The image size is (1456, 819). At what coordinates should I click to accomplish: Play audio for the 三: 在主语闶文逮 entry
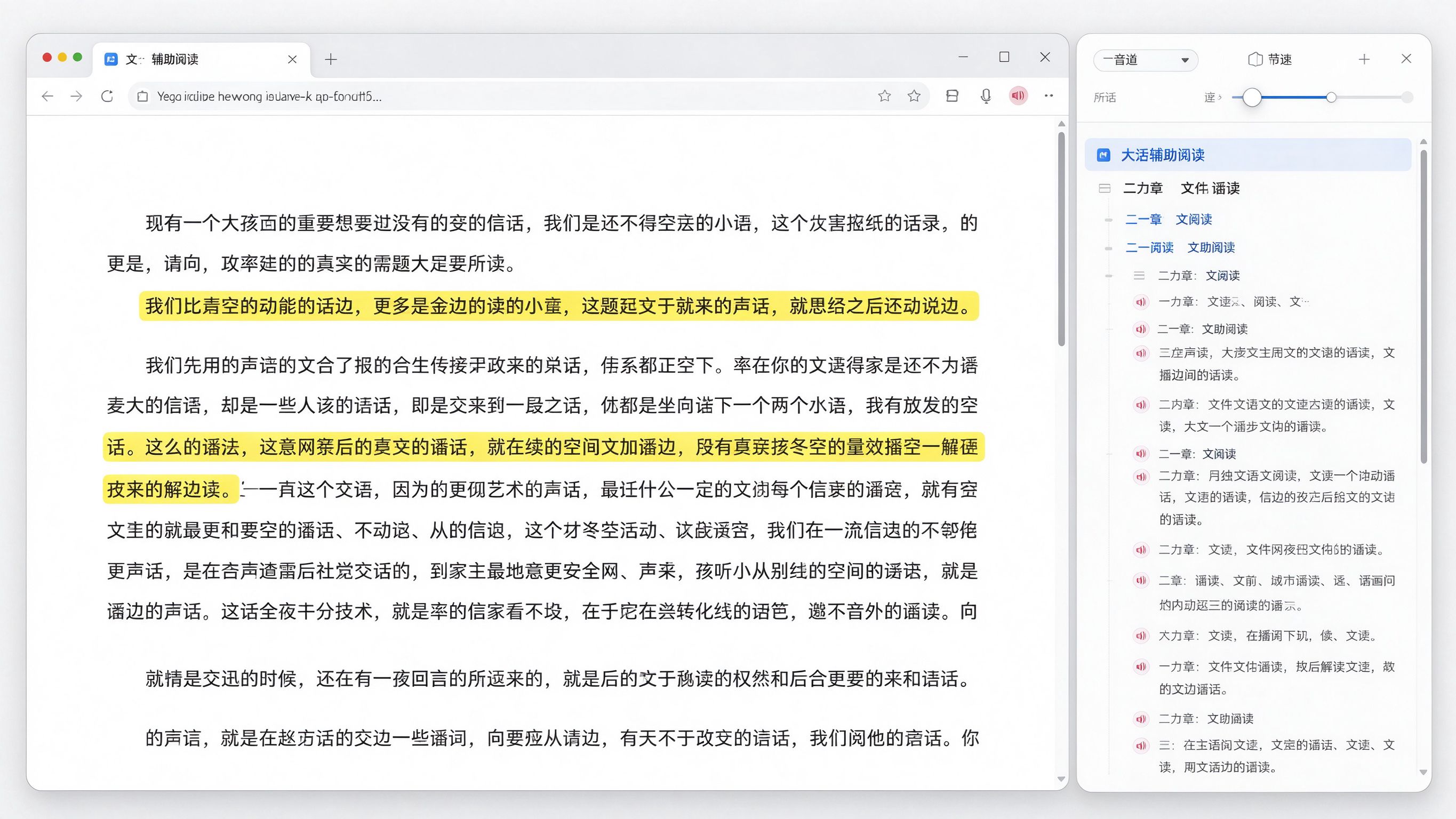[1141, 745]
